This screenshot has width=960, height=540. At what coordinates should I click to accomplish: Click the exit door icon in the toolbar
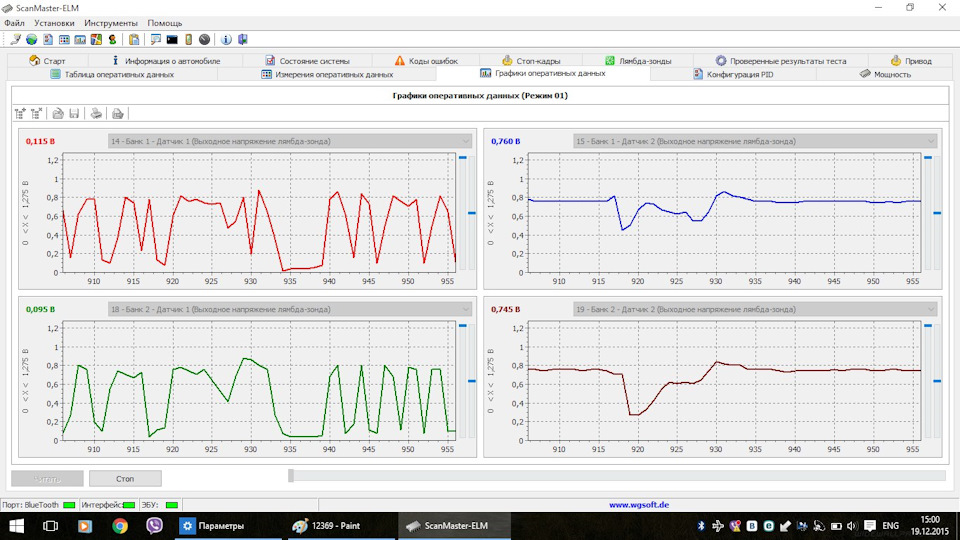pyautogui.click(x=242, y=40)
